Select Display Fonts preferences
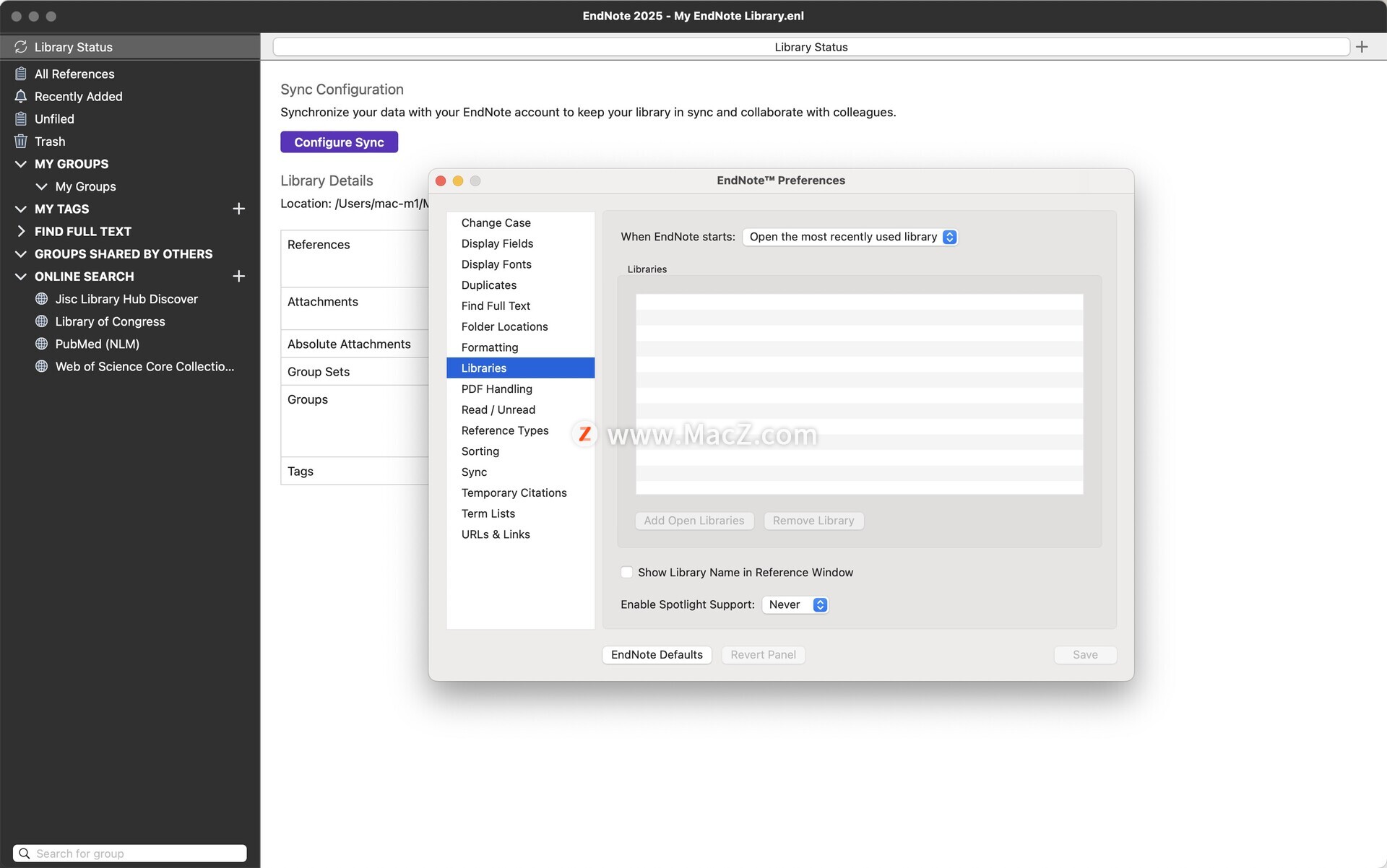 tap(520, 264)
